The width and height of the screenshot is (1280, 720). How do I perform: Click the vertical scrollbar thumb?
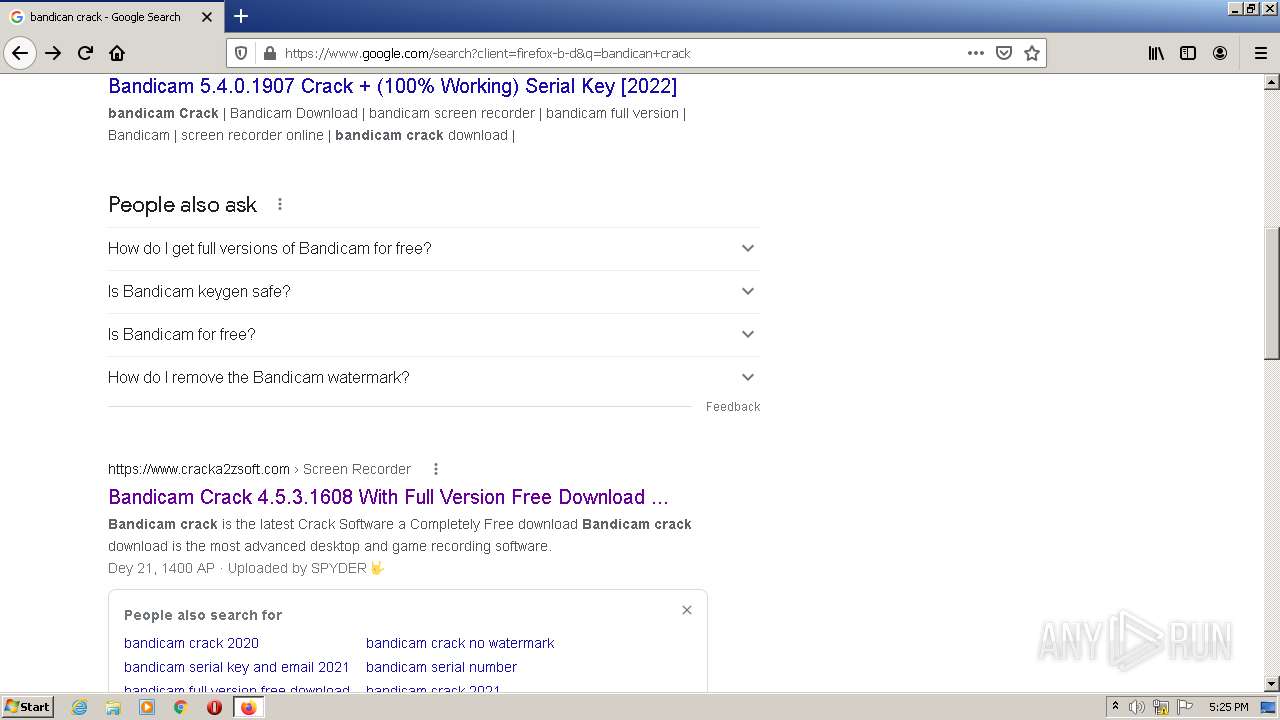pos(1272,293)
